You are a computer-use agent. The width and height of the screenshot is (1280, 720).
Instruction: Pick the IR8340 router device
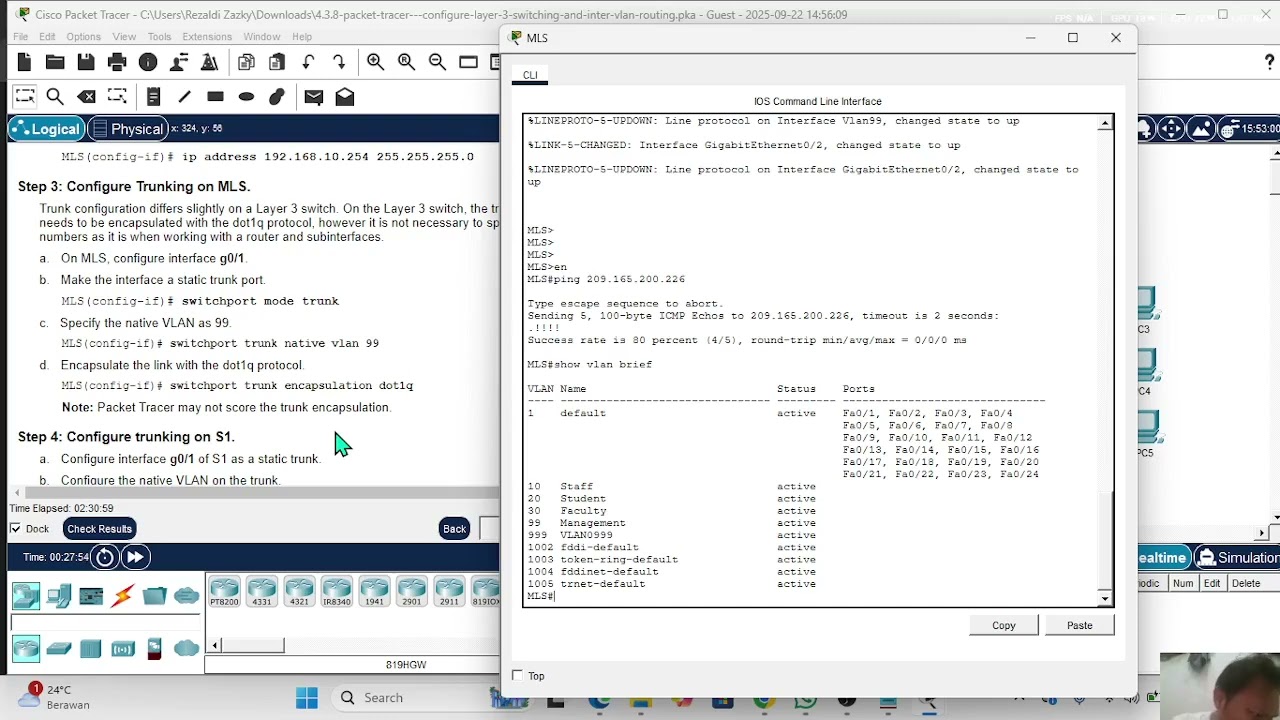click(x=337, y=592)
